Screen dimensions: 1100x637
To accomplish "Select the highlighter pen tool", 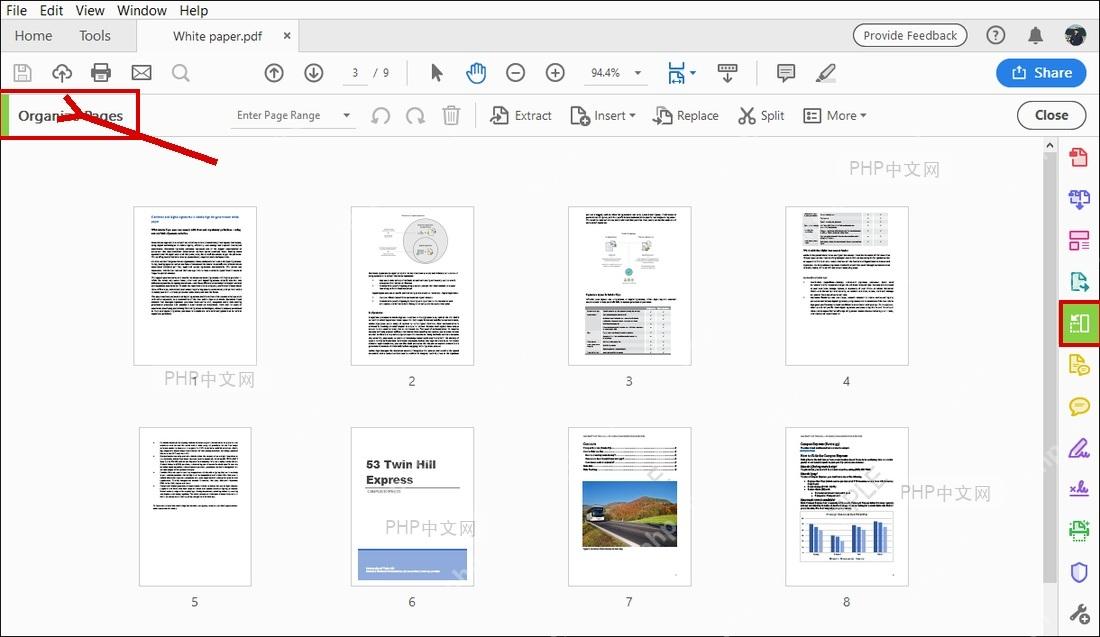I will coord(826,73).
